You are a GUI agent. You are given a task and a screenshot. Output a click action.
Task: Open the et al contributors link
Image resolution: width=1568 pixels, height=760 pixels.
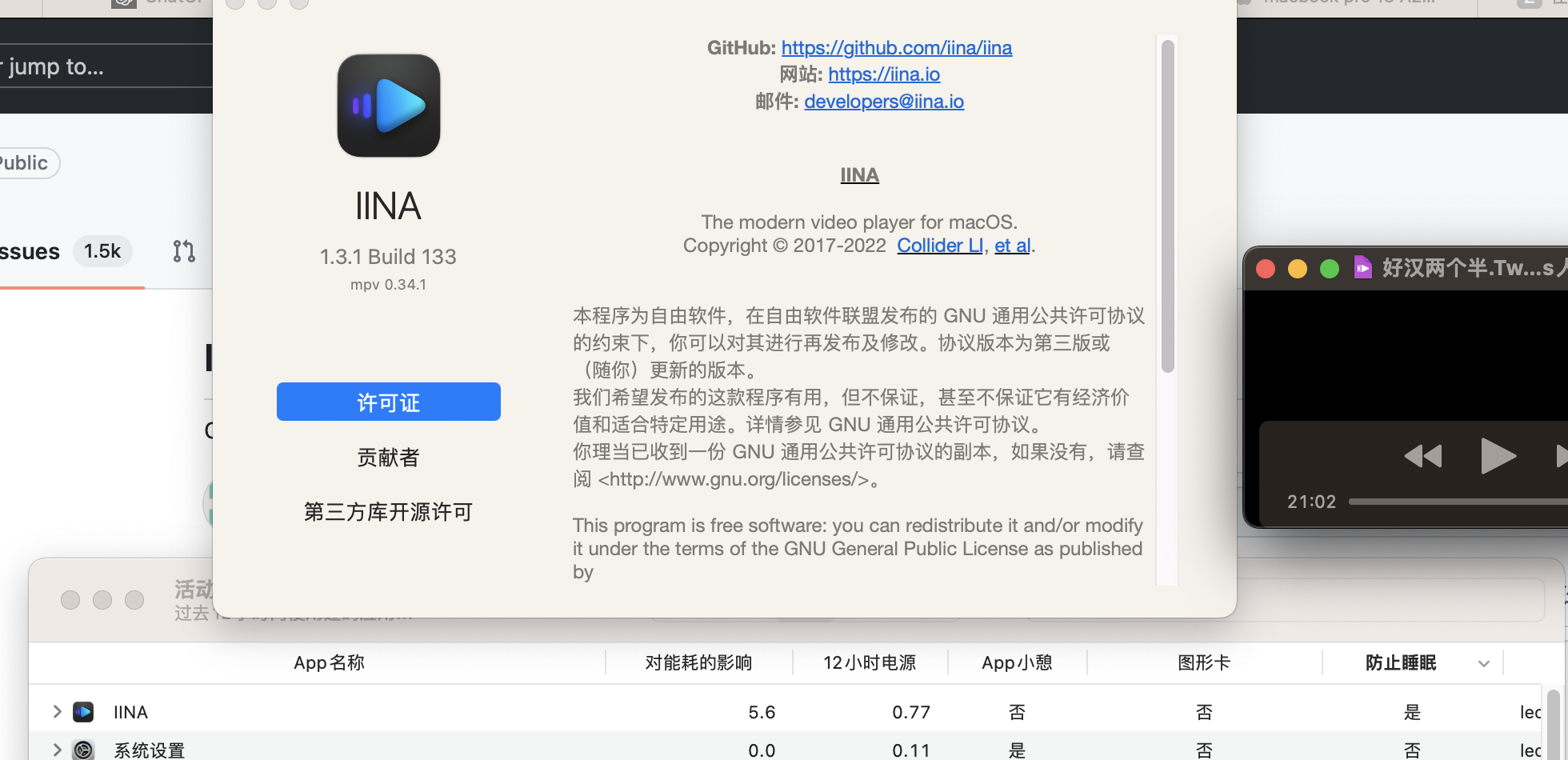coord(1012,246)
